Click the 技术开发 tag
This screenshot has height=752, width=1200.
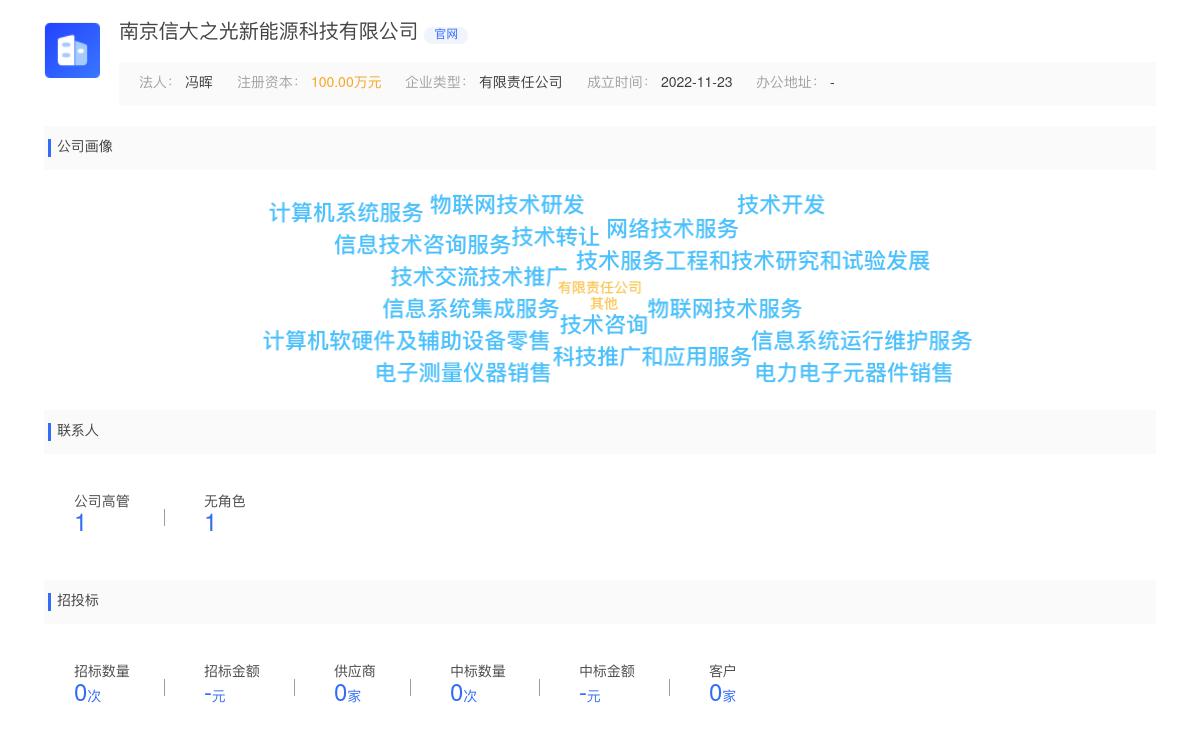tap(781, 205)
